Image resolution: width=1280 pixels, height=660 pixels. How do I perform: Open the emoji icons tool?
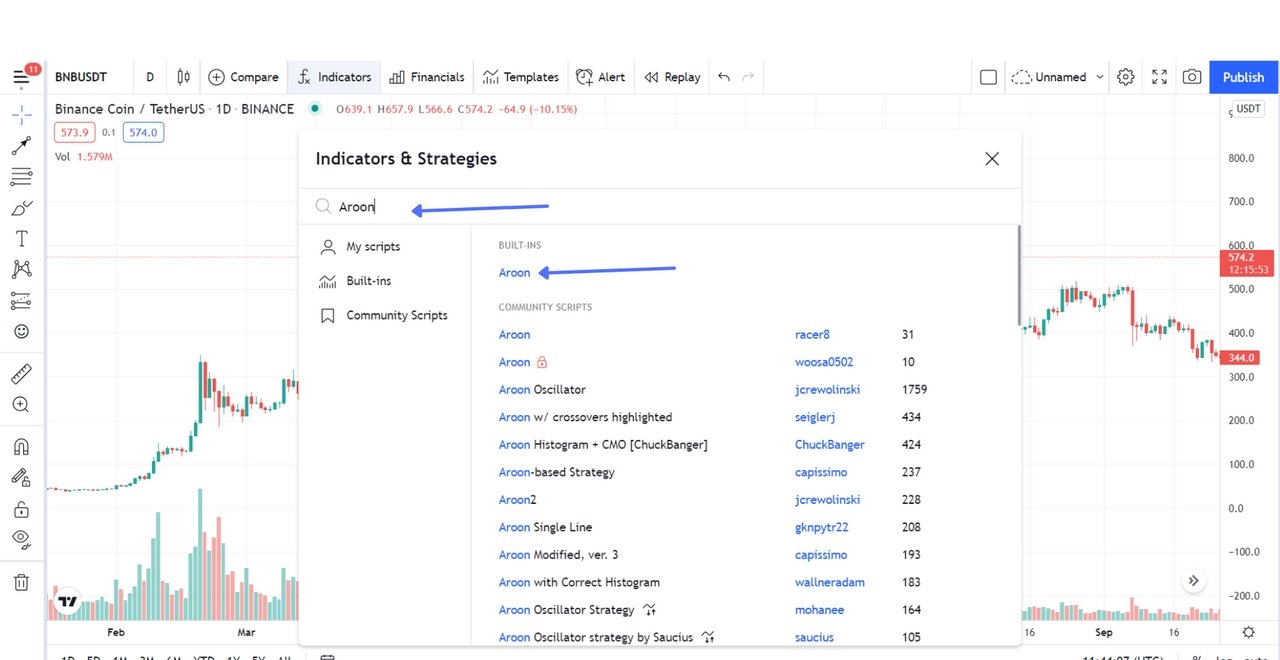(21, 331)
